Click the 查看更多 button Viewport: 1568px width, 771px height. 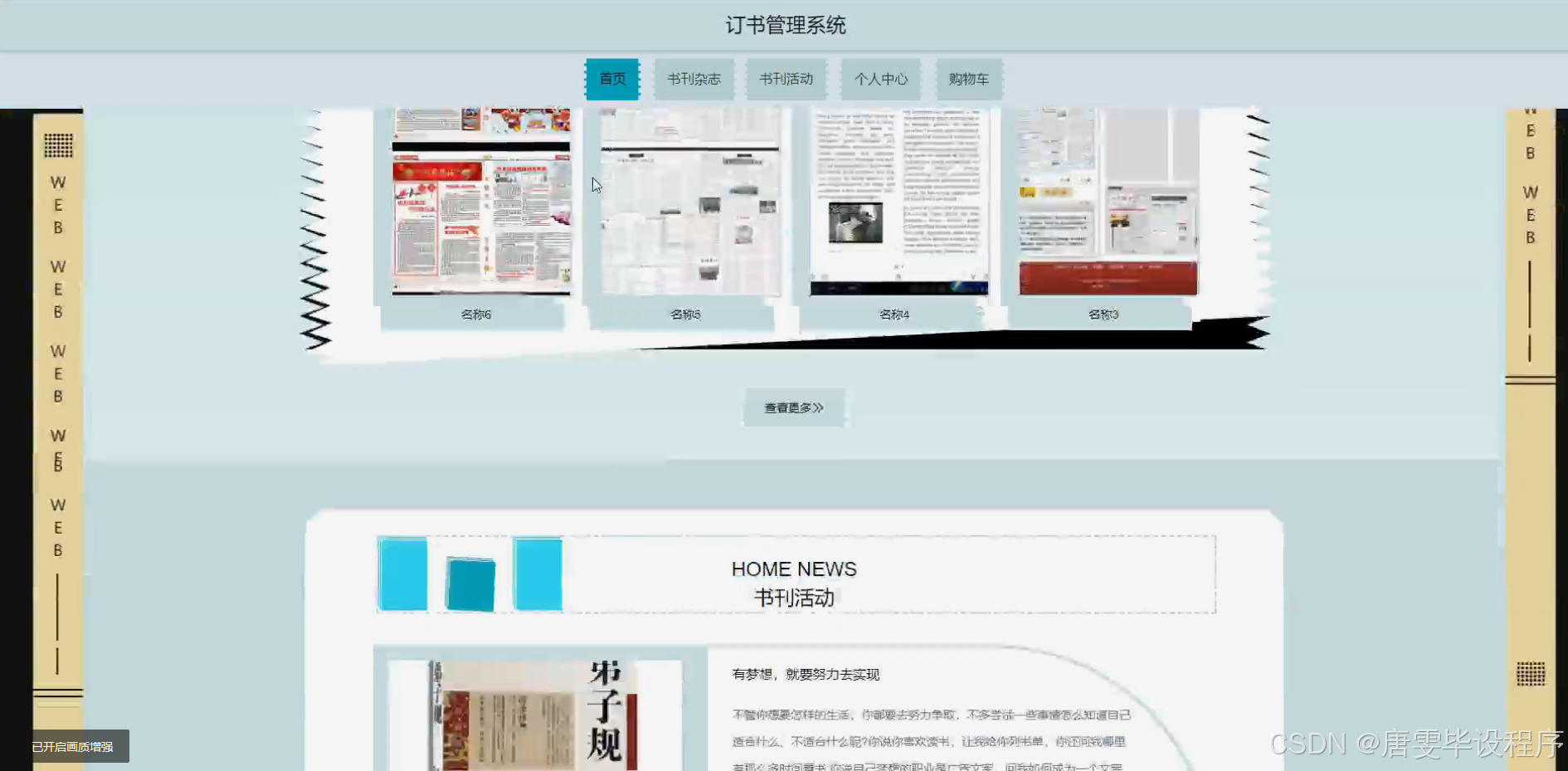click(794, 407)
